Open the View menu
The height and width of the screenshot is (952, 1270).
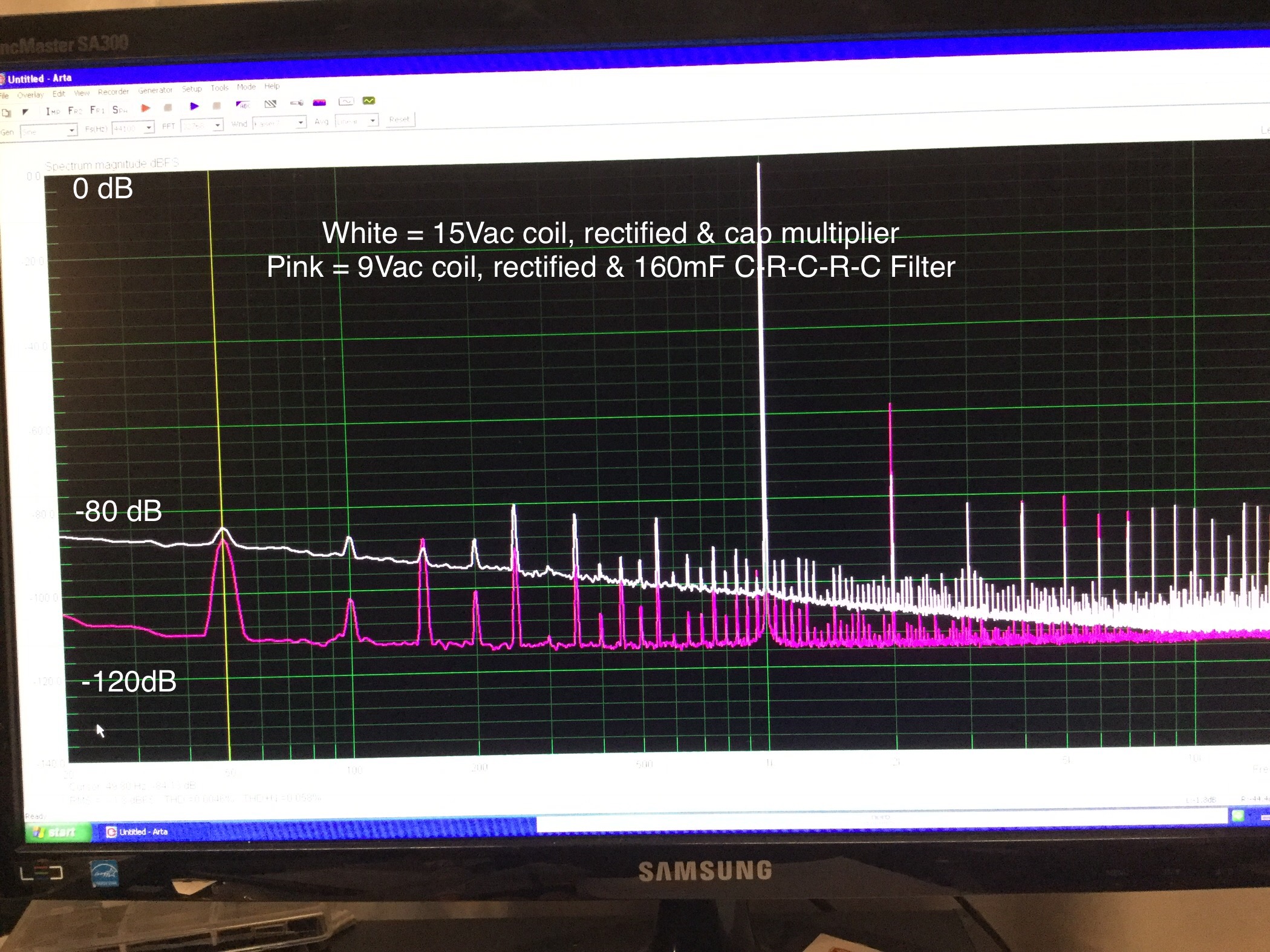coord(82,93)
